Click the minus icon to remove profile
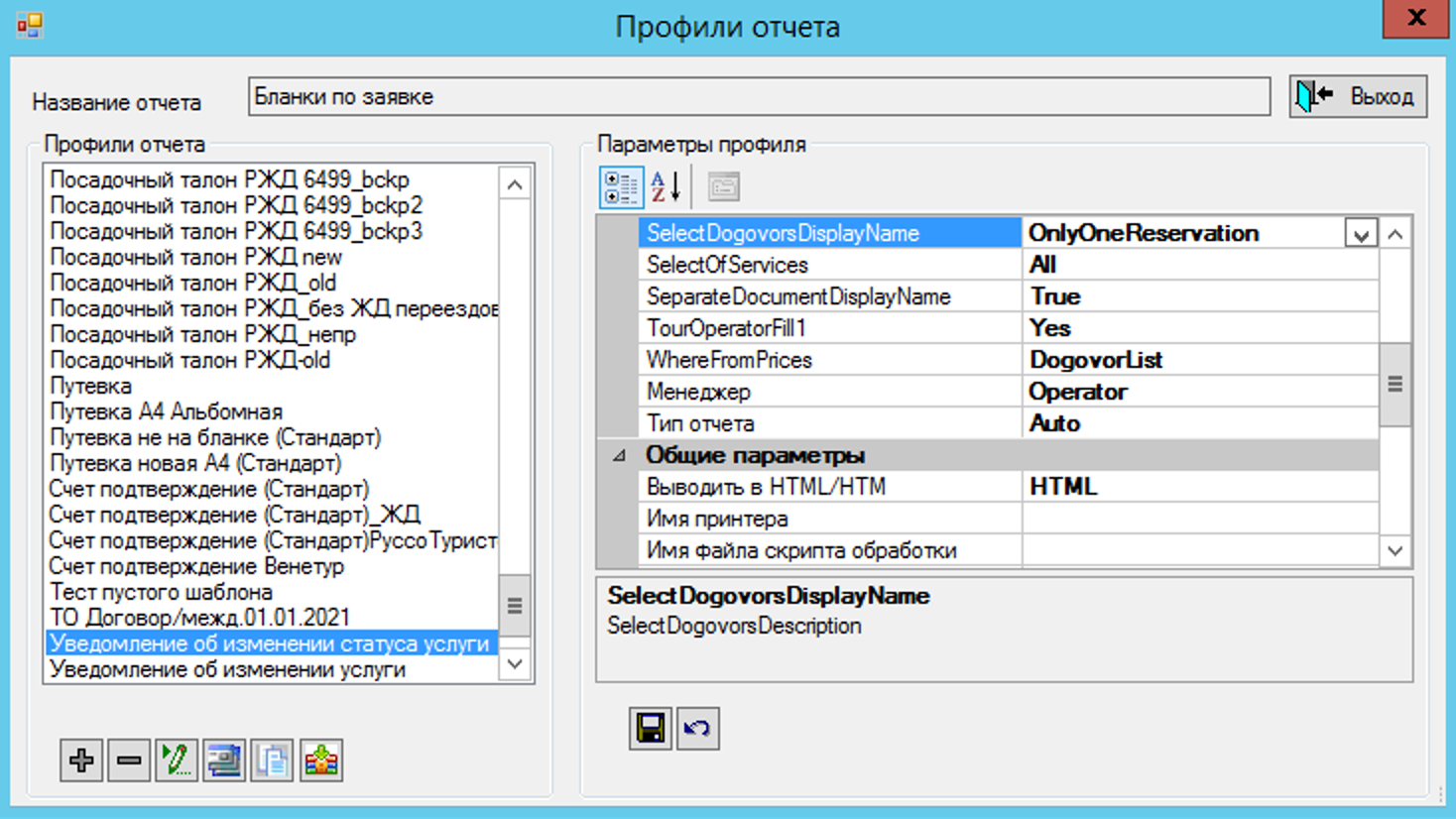 coord(129,760)
